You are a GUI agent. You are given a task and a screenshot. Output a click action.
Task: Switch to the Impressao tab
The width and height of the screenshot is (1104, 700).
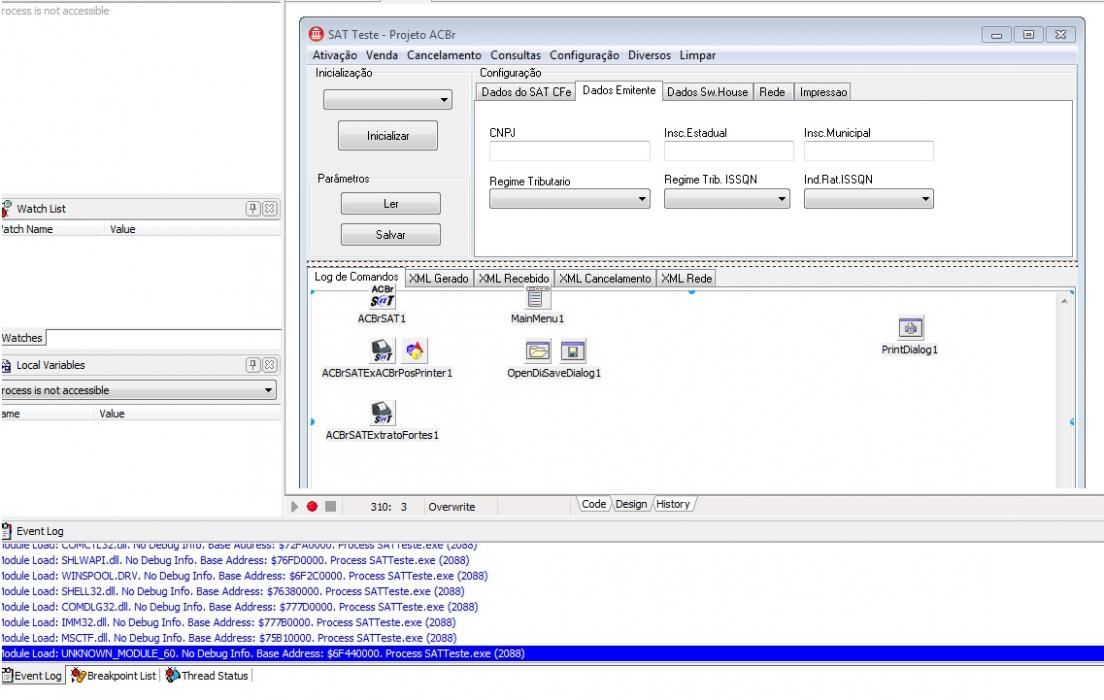click(x=823, y=92)
